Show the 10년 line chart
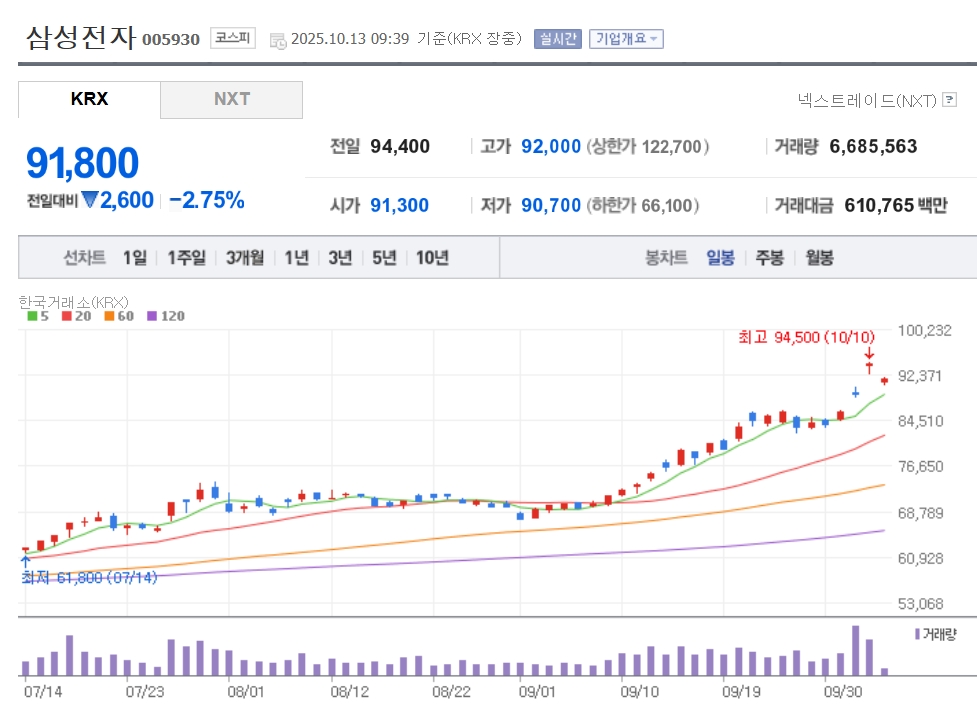 tap(432, 257)
